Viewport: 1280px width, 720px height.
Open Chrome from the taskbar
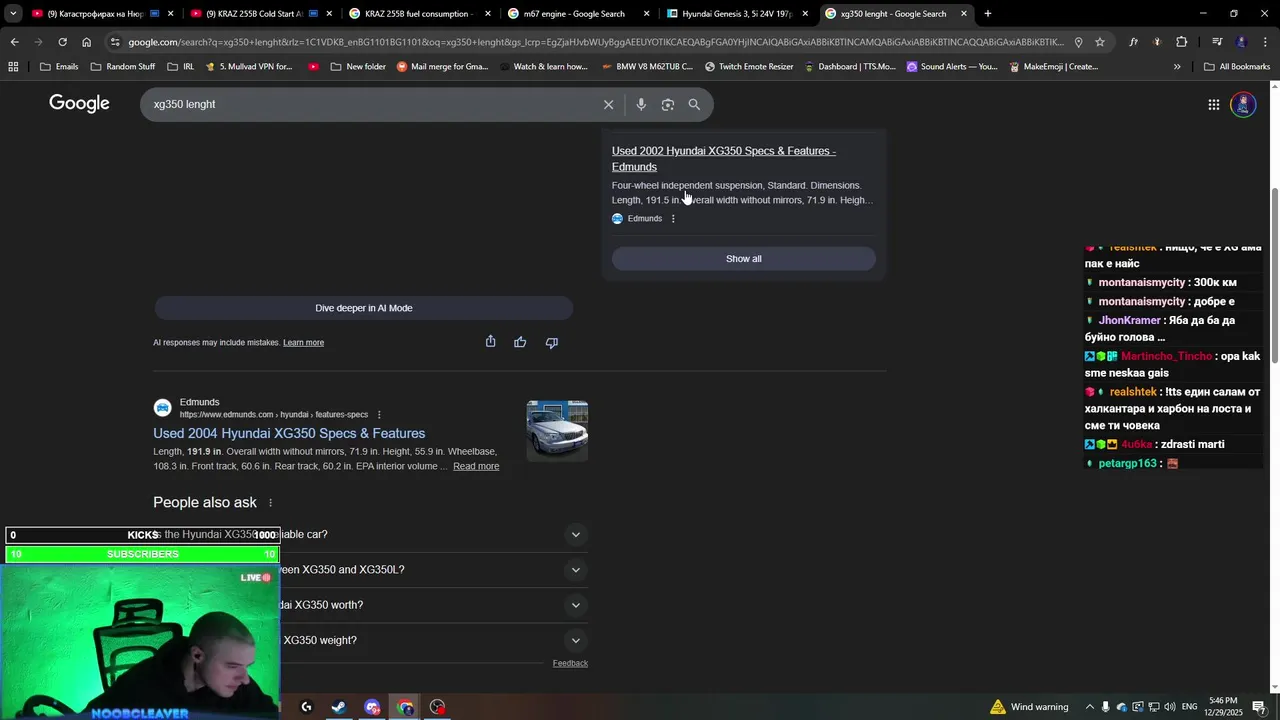[405, 707]
